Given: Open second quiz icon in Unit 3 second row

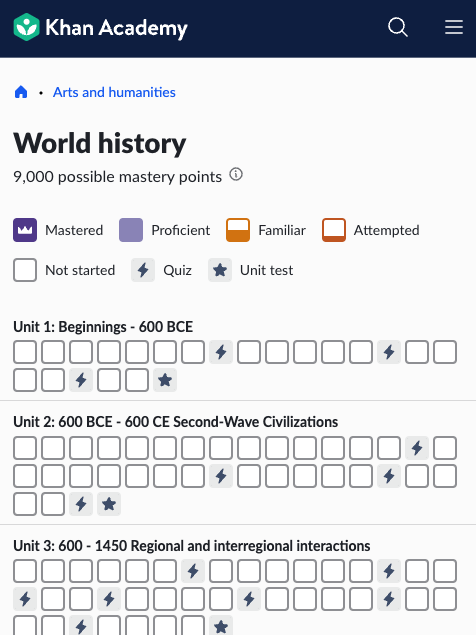Looking at the screenshot, I should (x=109, y=599).
